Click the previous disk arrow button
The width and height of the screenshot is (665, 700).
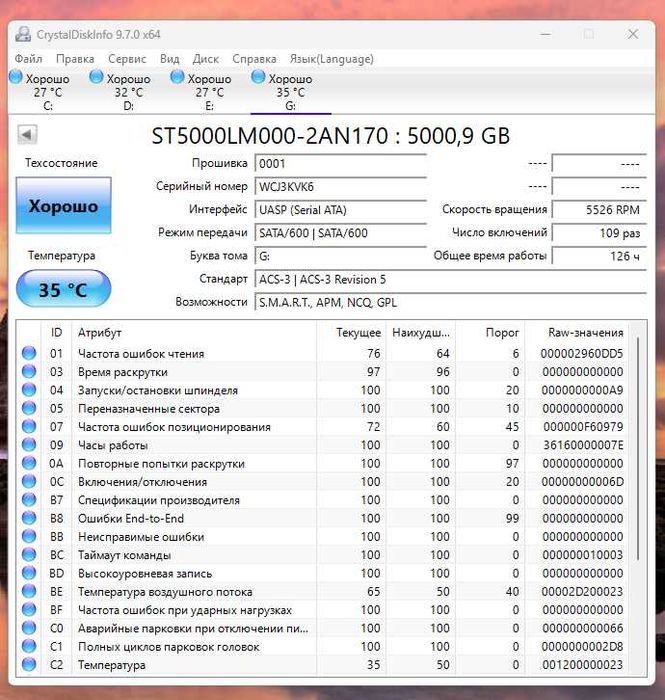27,134
